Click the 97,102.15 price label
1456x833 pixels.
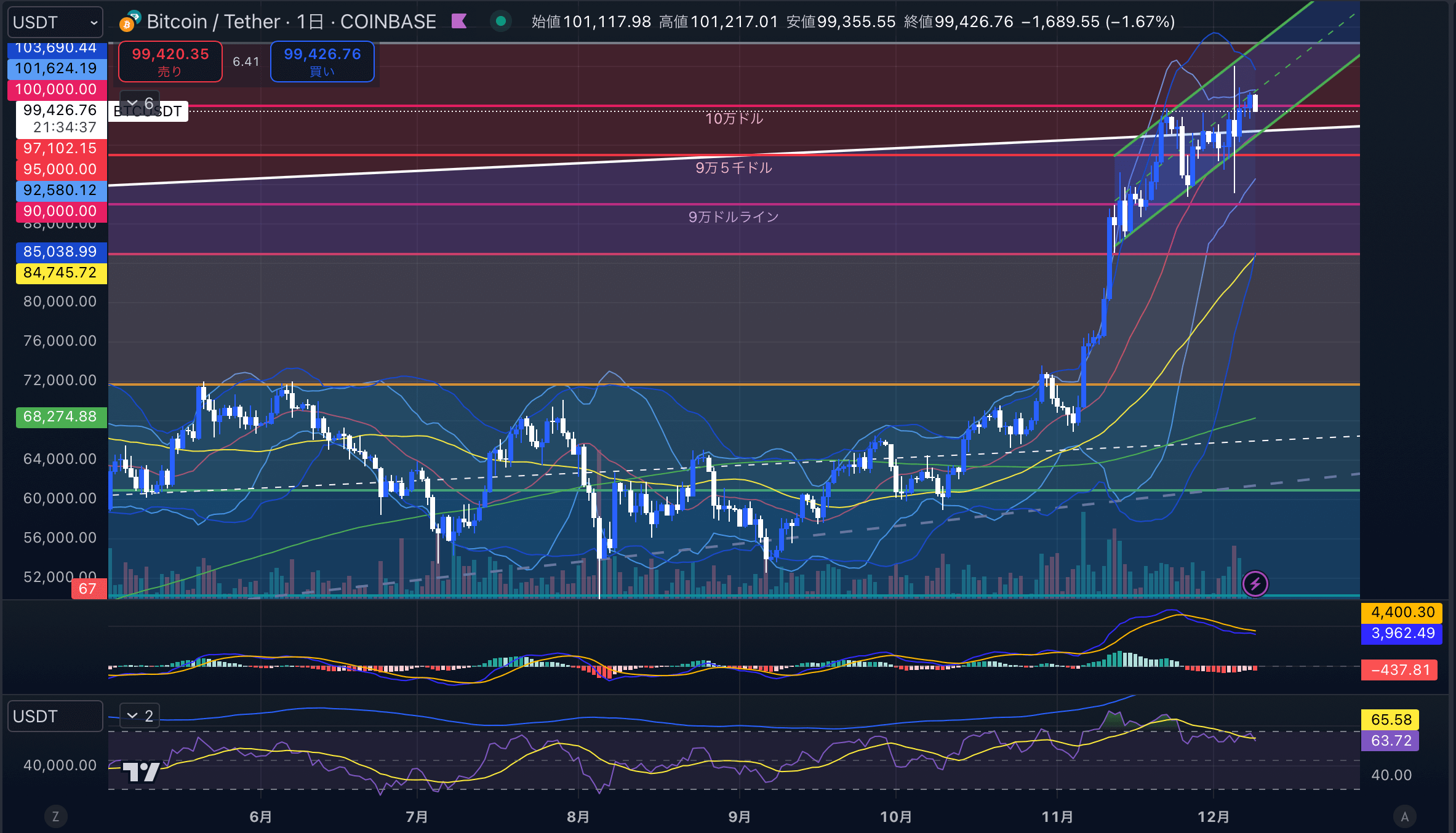coord(60,148)
